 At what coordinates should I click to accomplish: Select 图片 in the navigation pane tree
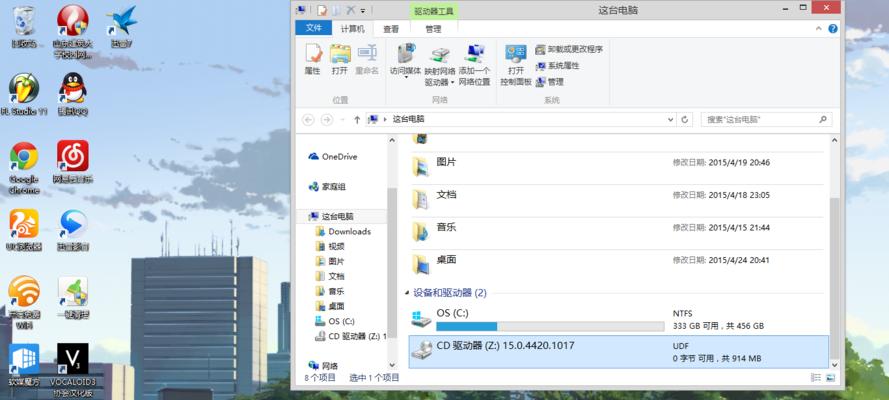pyautogui.click(x=330, y=261)
